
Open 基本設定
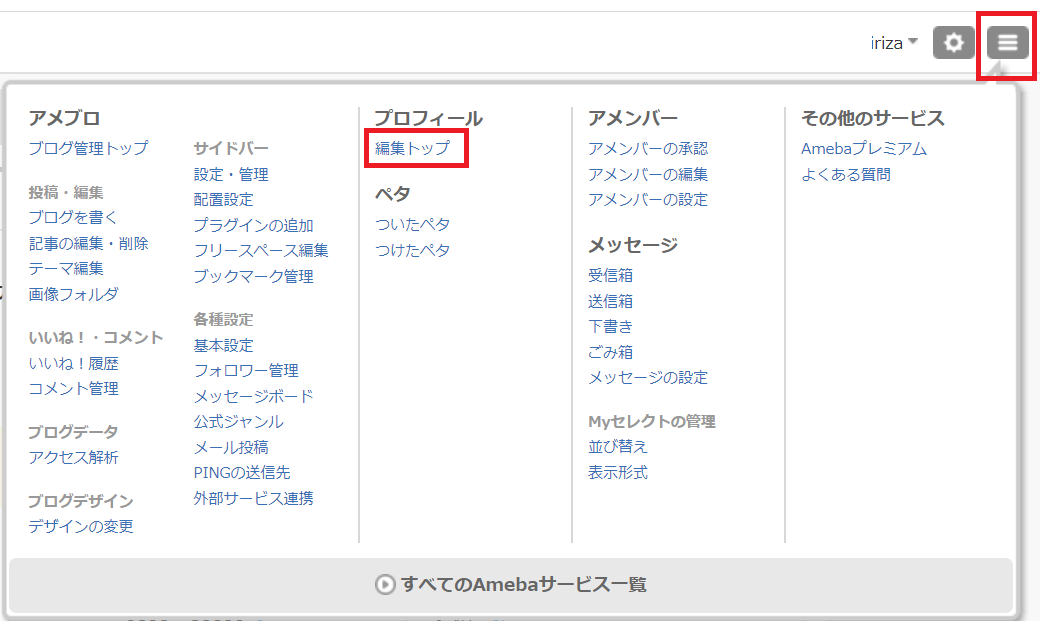click(x=224, y=346)
